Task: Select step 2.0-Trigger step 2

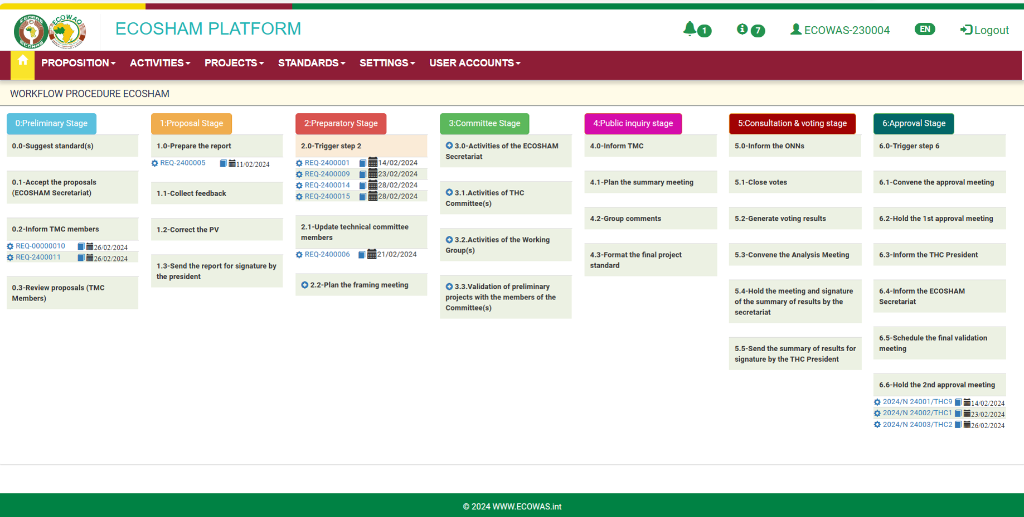Action: coord(361,146)
